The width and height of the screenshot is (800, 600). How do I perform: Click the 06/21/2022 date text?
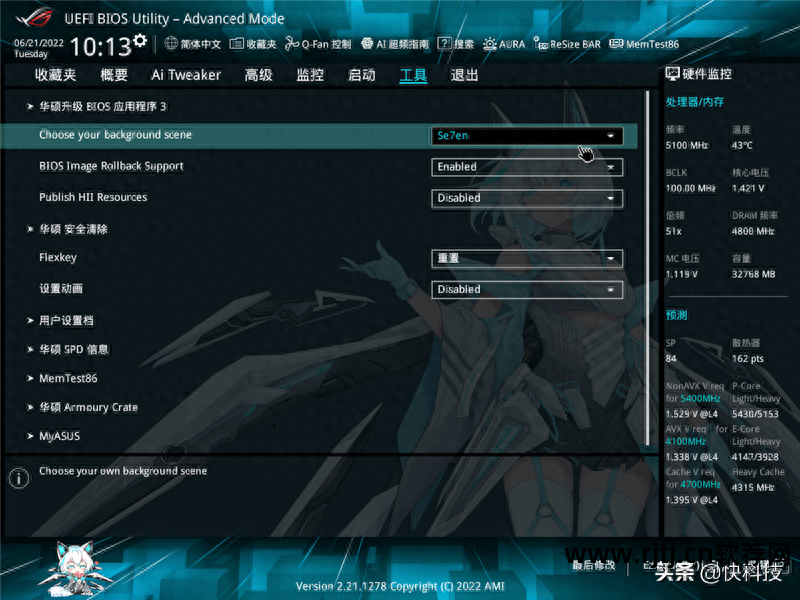click(39, 43)
